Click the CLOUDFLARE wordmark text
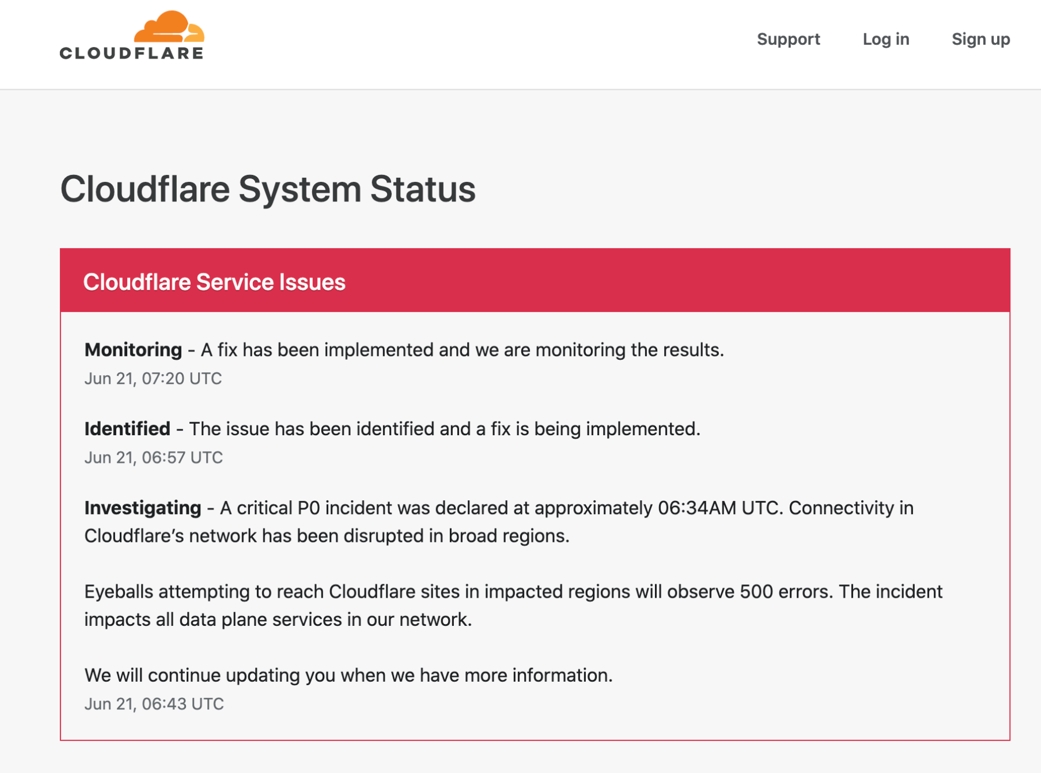1041x773 pixels. pyautogui.click(x=131, y=53)
